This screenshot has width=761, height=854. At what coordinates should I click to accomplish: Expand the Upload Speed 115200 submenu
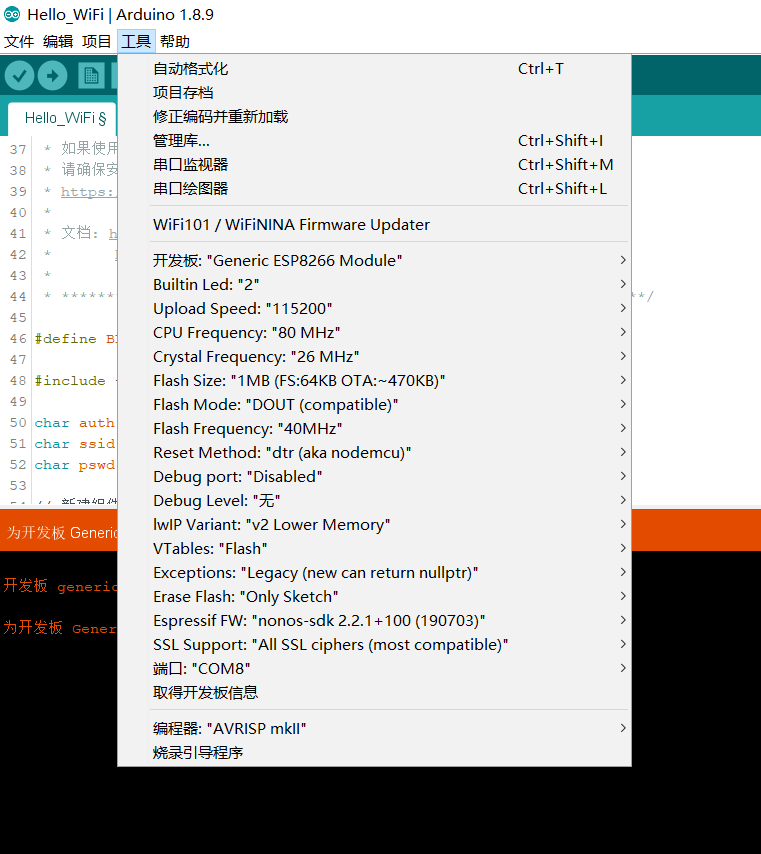[x=374, y=308]
